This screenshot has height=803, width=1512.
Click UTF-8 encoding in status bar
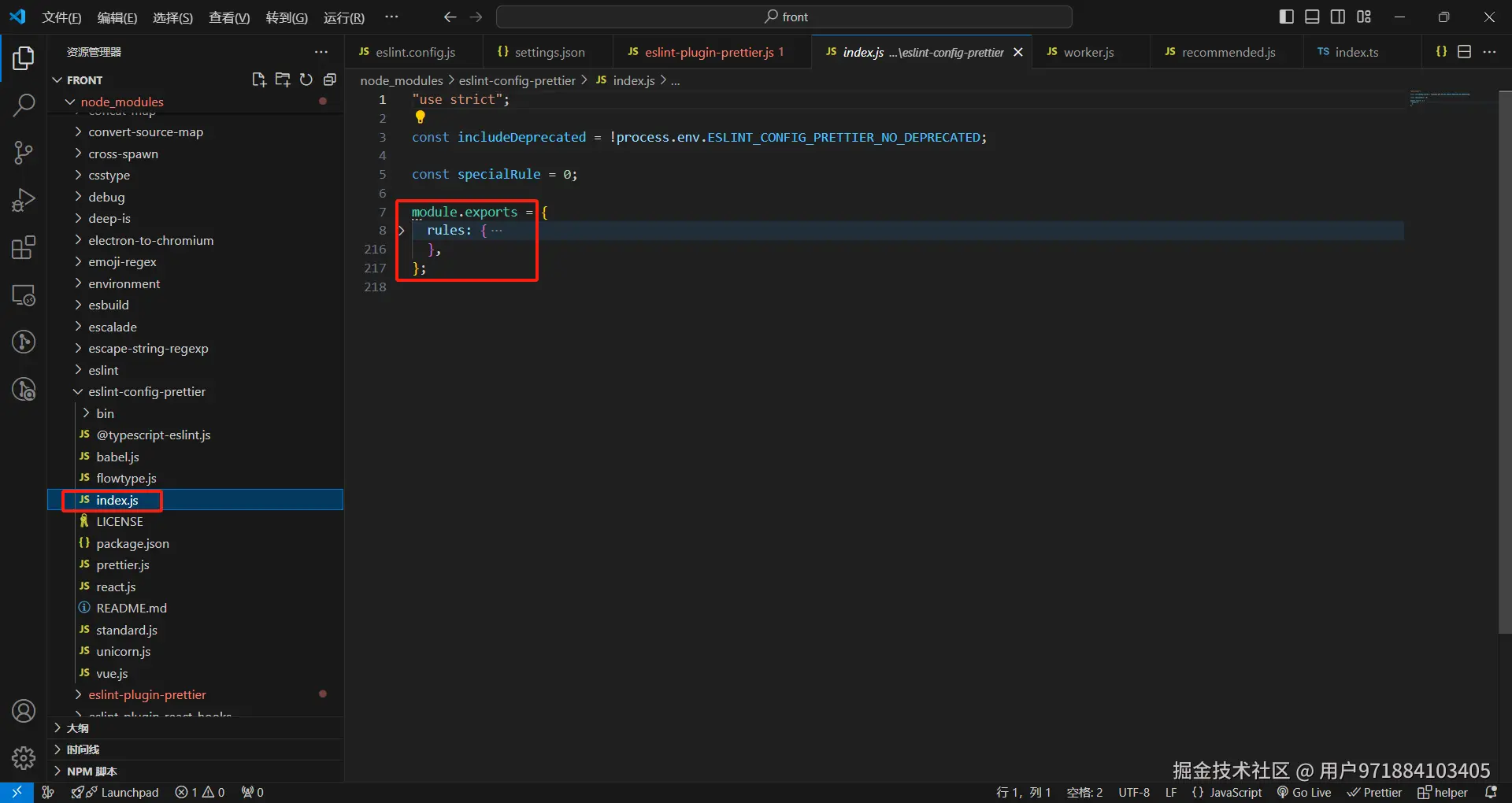[1134, 792]
